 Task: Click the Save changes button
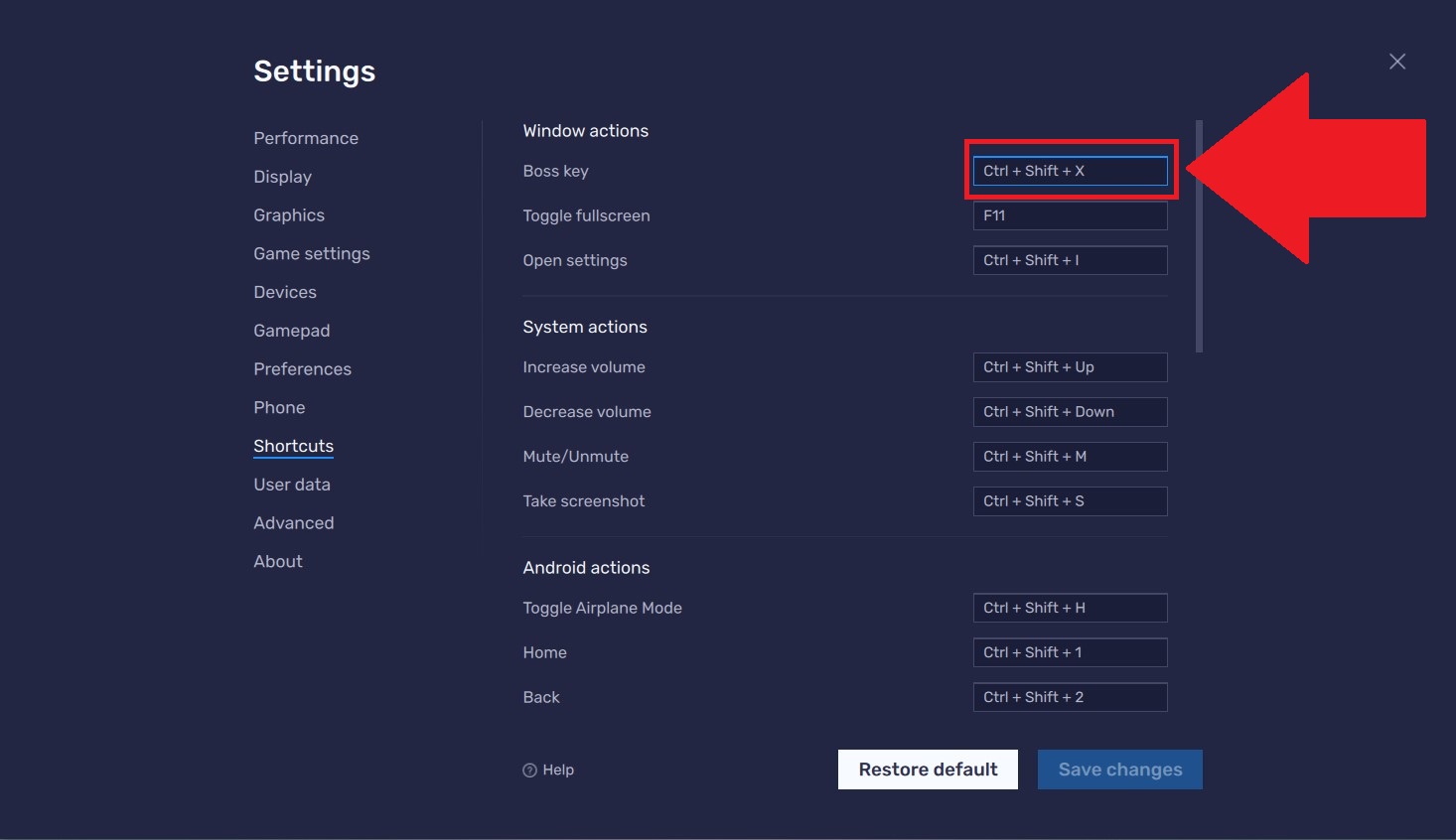coord(1119,769)
